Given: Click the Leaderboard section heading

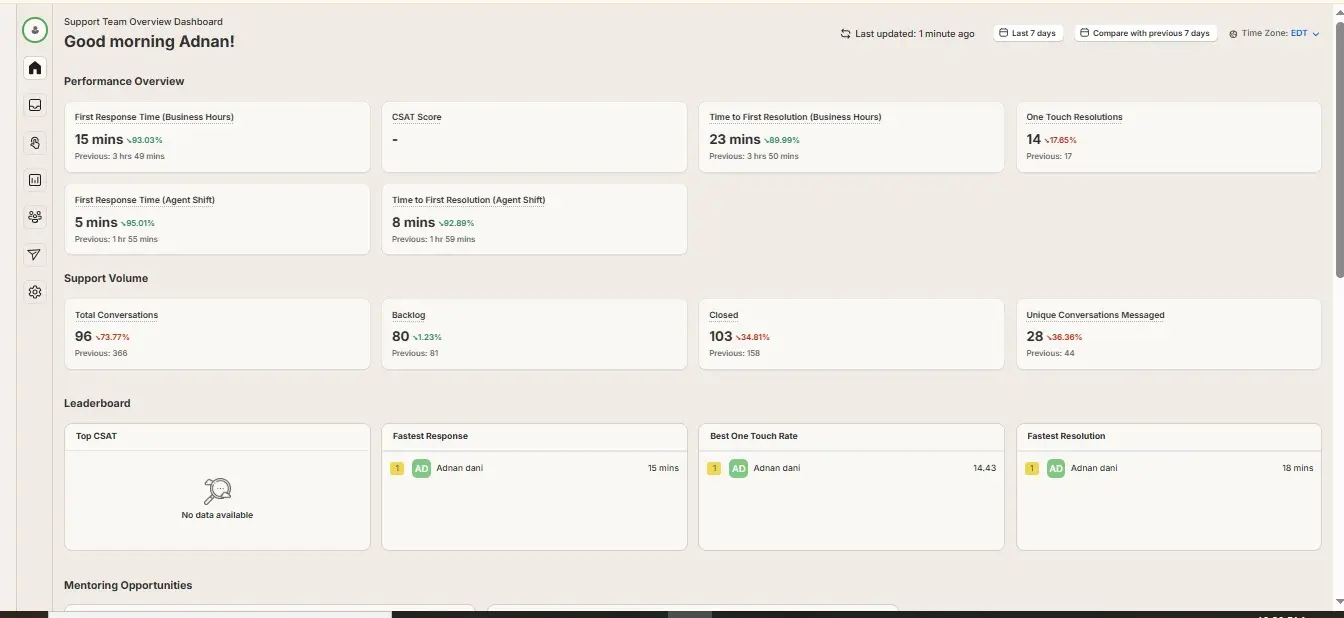Looking at the screenshot, I should pos(97,403).
